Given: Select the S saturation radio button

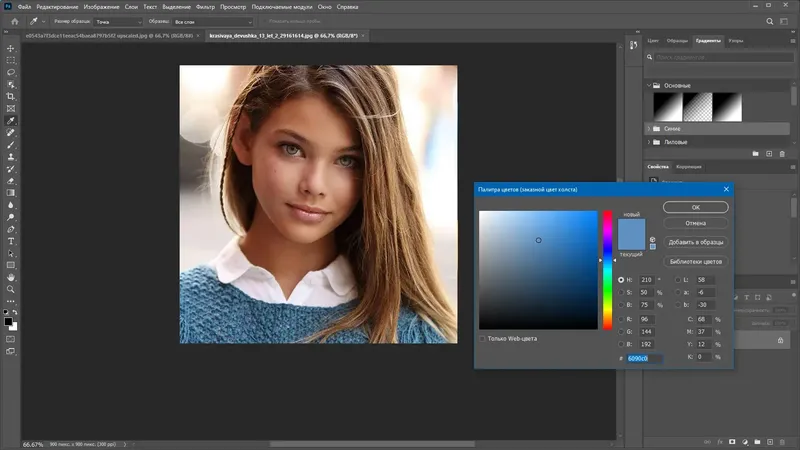Looking at the screenshot, I should tap(621, 292).
